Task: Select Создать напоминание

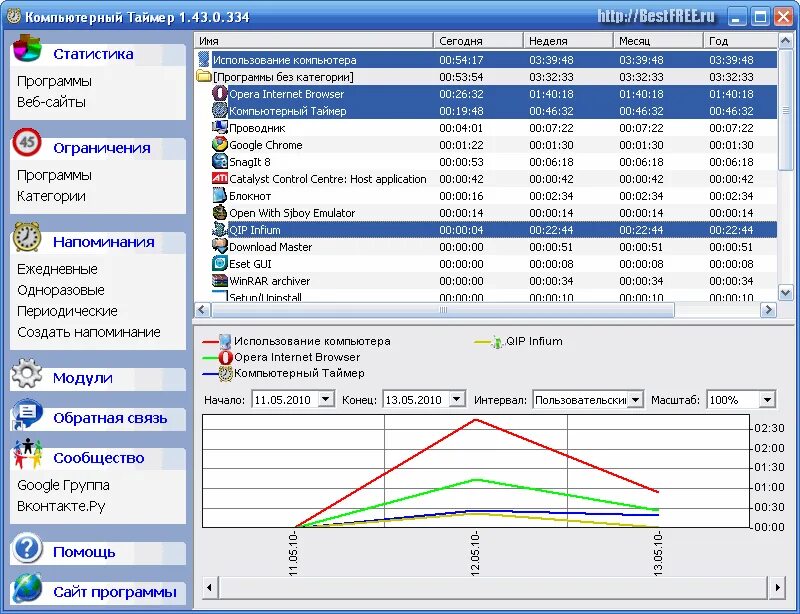Action: 89,332
